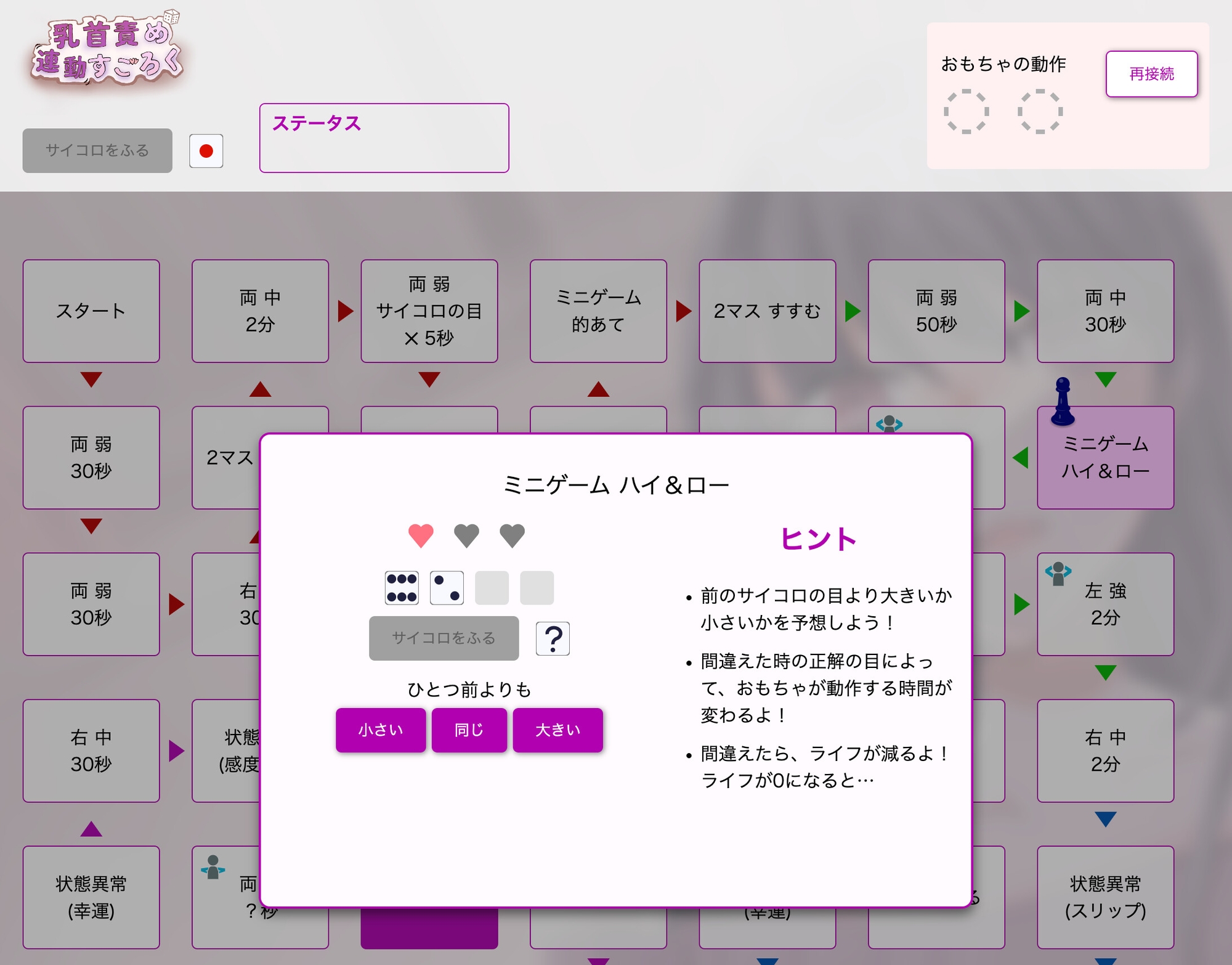
Task: Click the right dashed circle under おもちゃの動作
Action: click(1040, 112)
